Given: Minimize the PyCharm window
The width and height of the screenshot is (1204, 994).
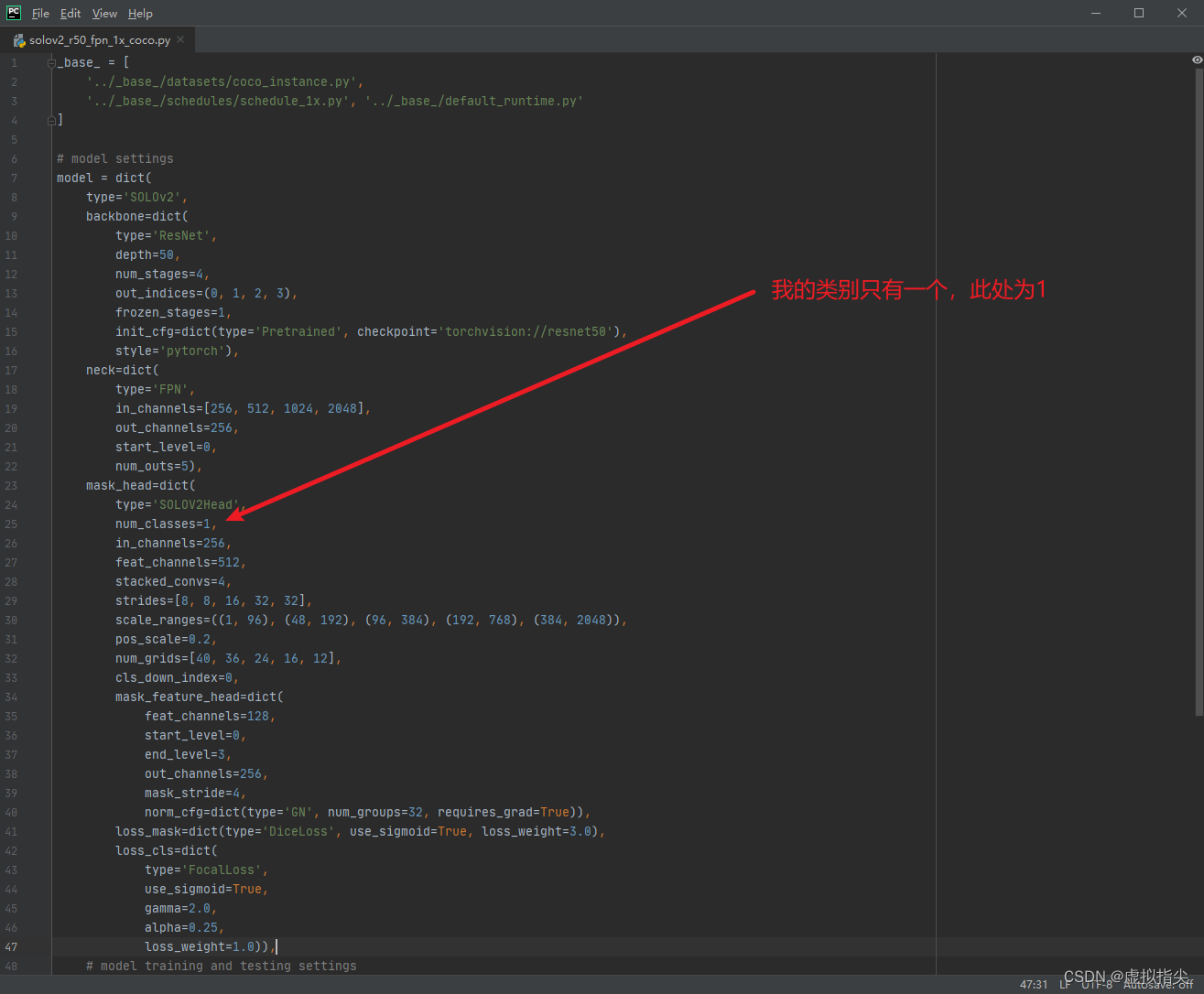Looking at the screenshot, I should pos(1097,13).
